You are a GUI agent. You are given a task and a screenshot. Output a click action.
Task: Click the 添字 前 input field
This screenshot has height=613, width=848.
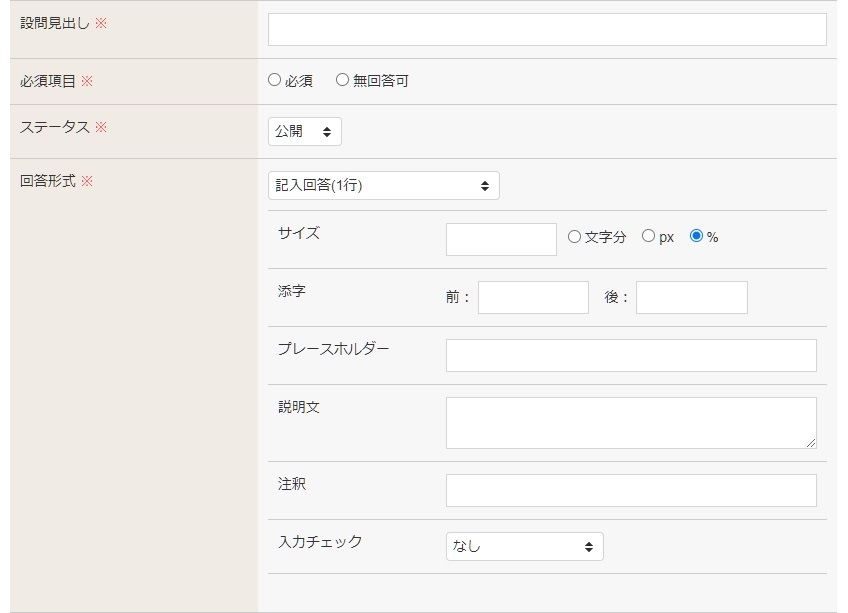533,297
